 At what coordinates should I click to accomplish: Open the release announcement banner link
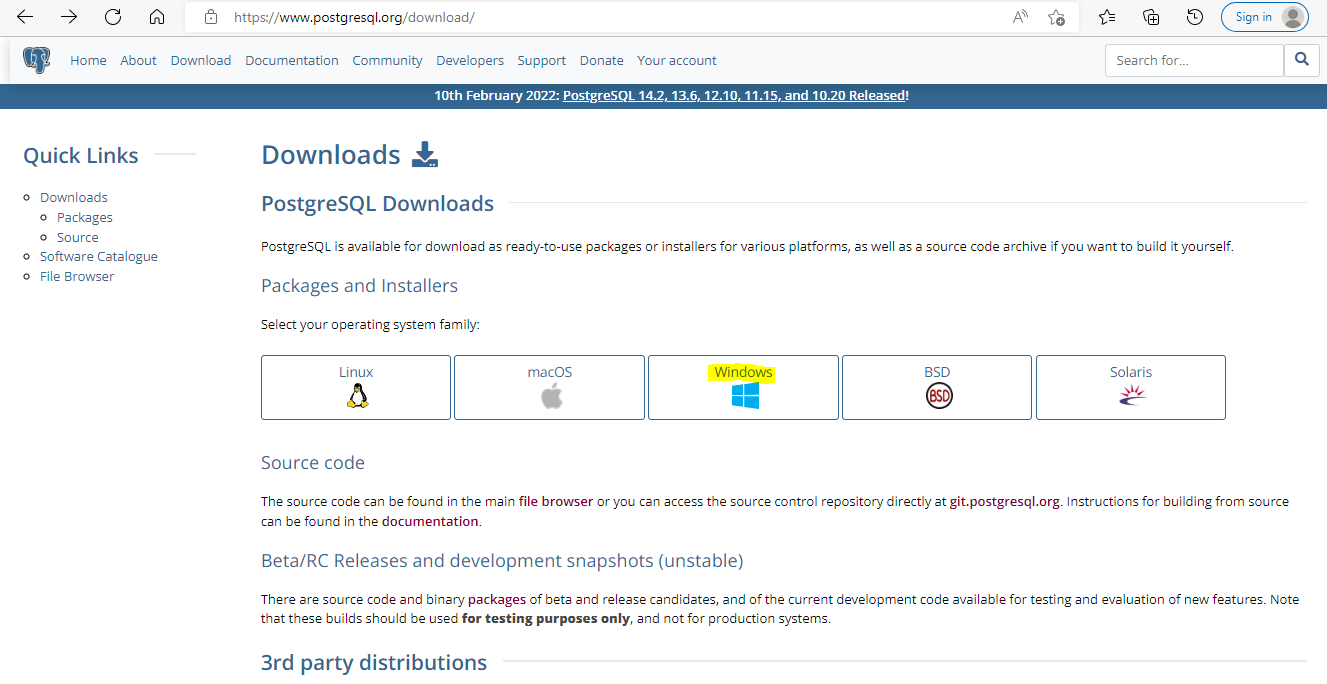point(734,96)
